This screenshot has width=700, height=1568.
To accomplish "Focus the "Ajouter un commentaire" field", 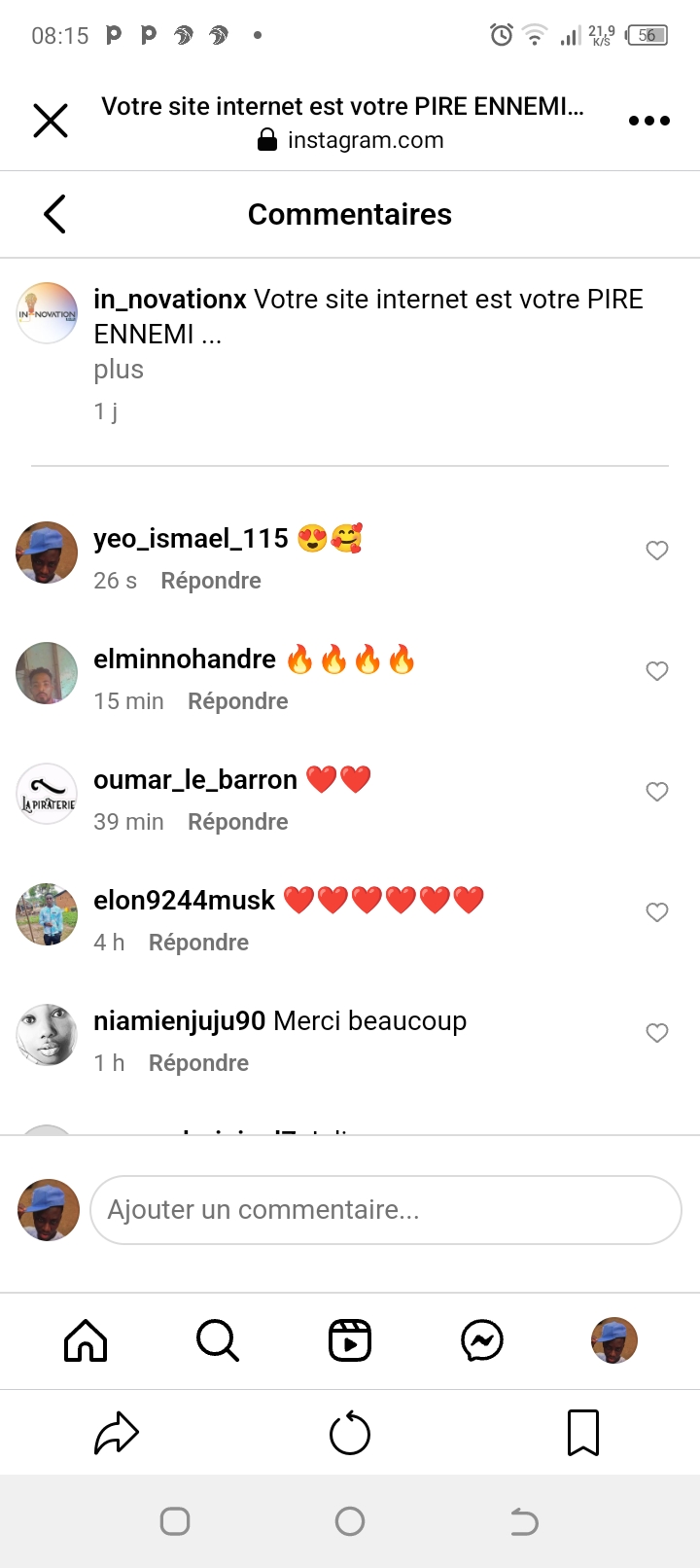I will coord(386,1210).
